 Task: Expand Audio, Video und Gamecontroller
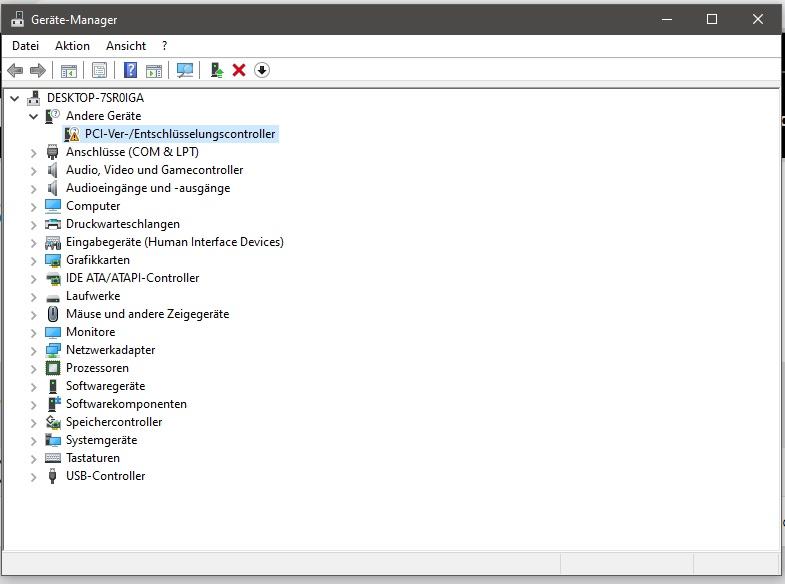[x=34, y=171]
